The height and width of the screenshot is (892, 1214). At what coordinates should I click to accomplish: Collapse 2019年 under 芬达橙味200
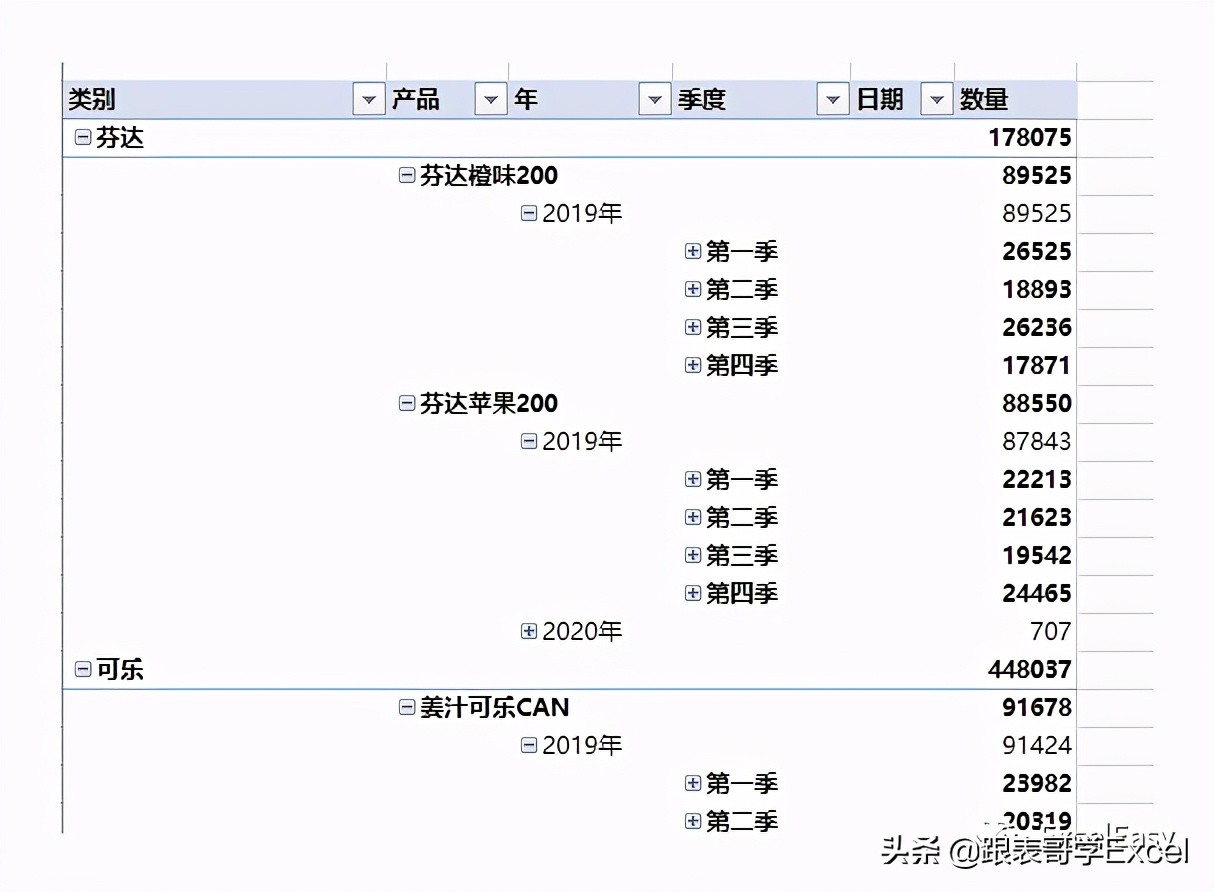coord(529,214)
